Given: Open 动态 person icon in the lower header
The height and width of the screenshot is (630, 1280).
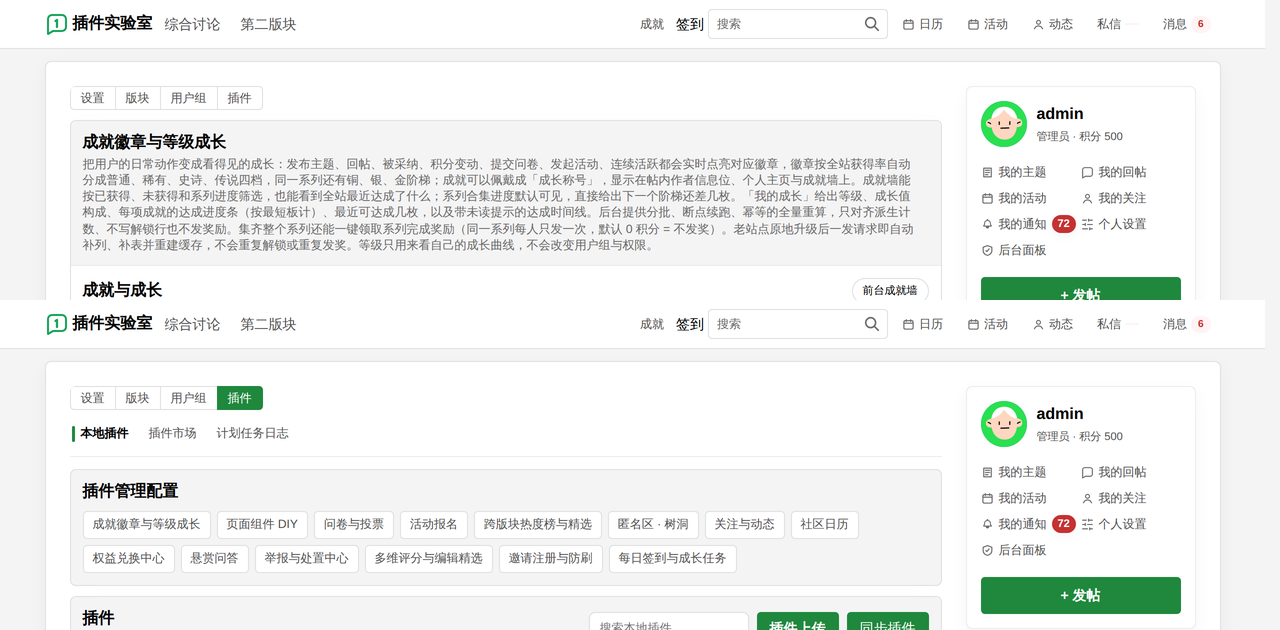Looking at the screenshot, I should (x=1038, y=324).
